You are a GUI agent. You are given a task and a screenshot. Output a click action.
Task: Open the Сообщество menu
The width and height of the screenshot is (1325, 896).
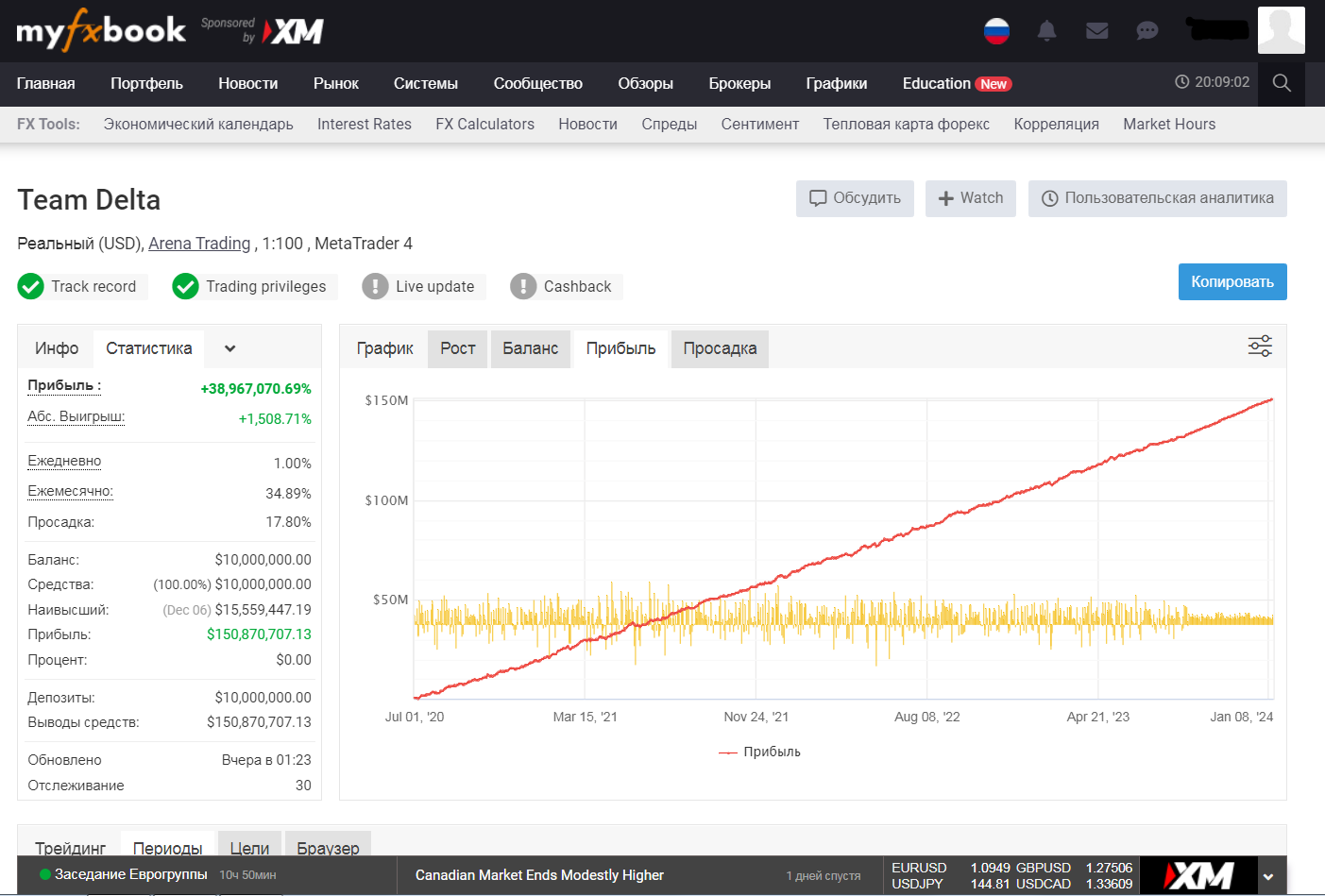click(x=538, y=84)
